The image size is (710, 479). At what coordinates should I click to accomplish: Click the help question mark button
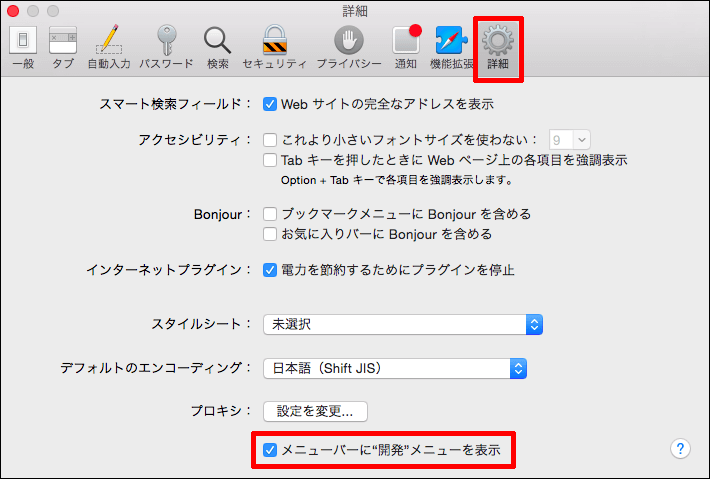[680, 449]
